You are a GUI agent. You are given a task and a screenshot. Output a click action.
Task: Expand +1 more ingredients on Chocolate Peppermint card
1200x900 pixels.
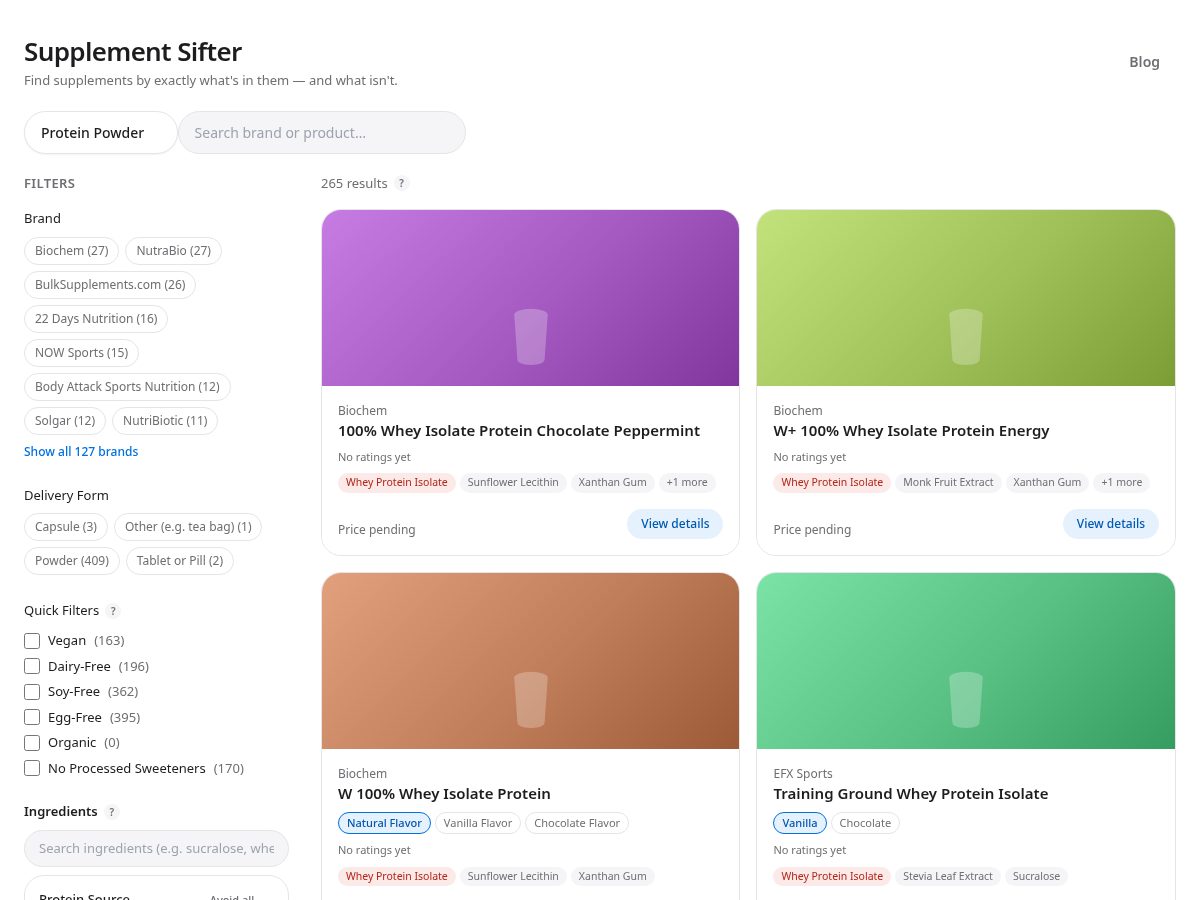(x=687, y=482)
